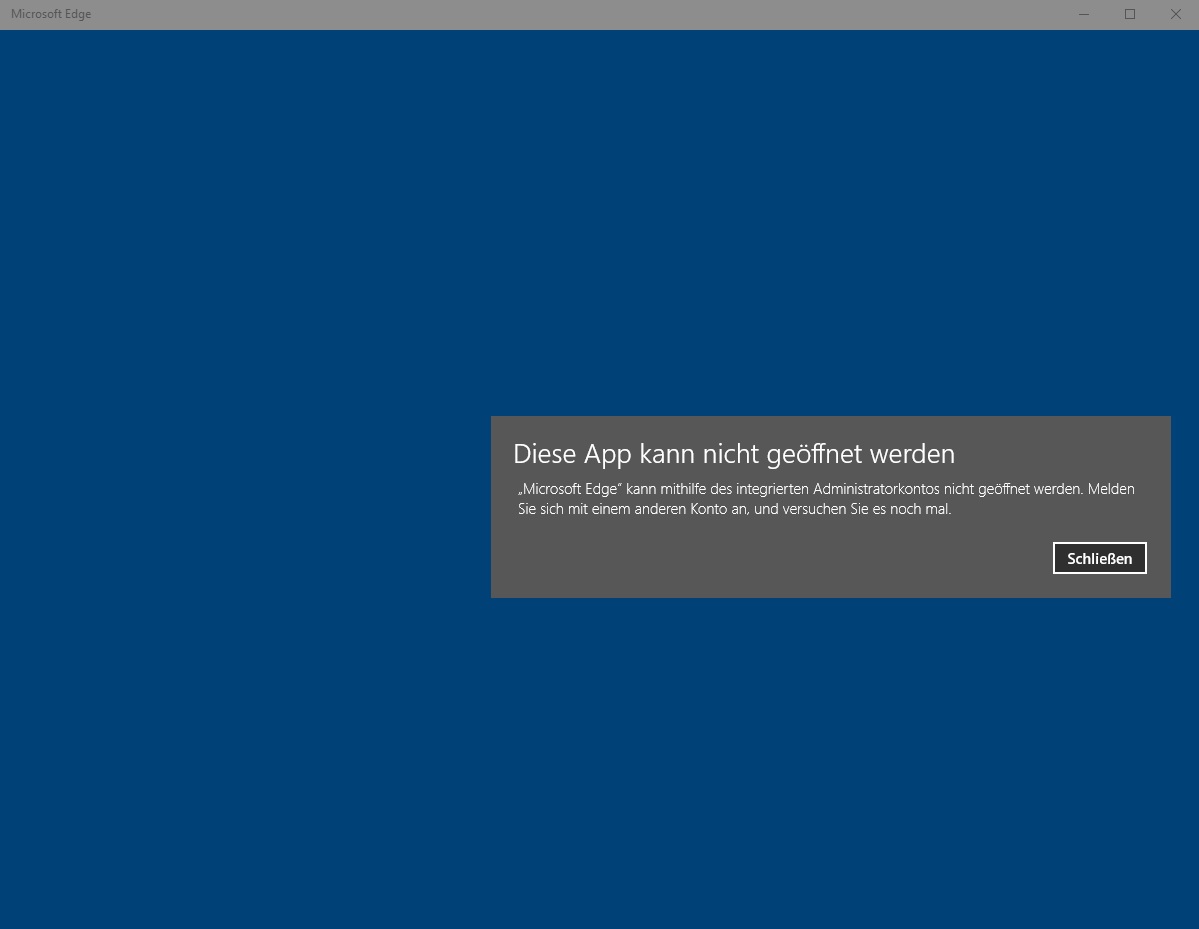
Task: Maximize the Microsoft Edge window
Action: 1129,15
